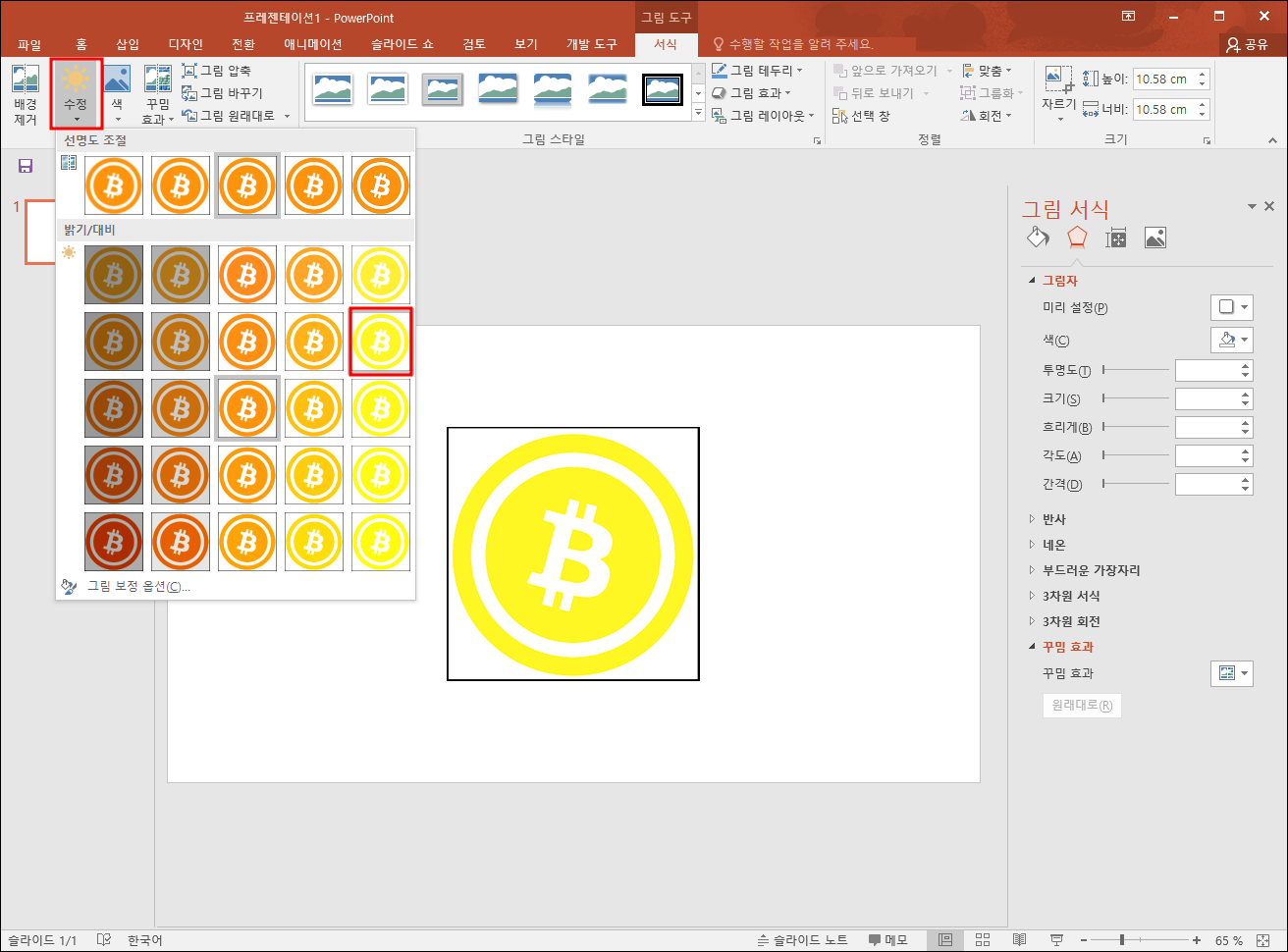This screenshot has height=952, width=1288.
Task: Open the Effects pentagon tab icon
Action: coord(1077,237)
